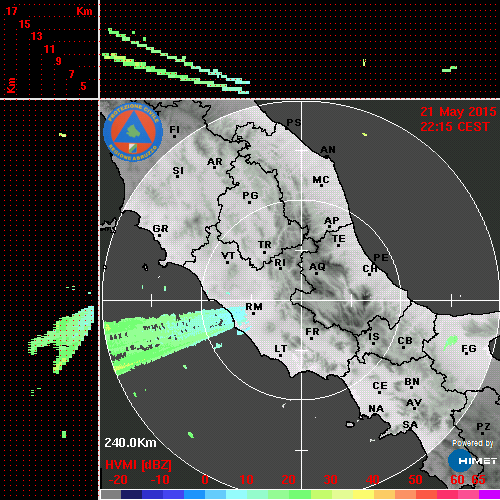Click the '17' km height axis label

pyautogui.click(x=11, y=11)
